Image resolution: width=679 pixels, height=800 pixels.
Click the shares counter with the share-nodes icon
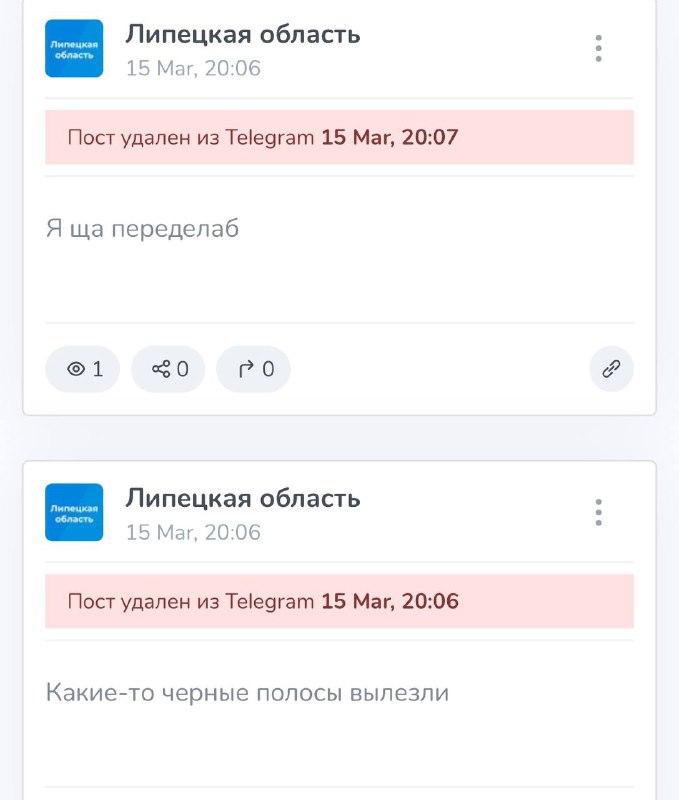(x=168, y=369)
